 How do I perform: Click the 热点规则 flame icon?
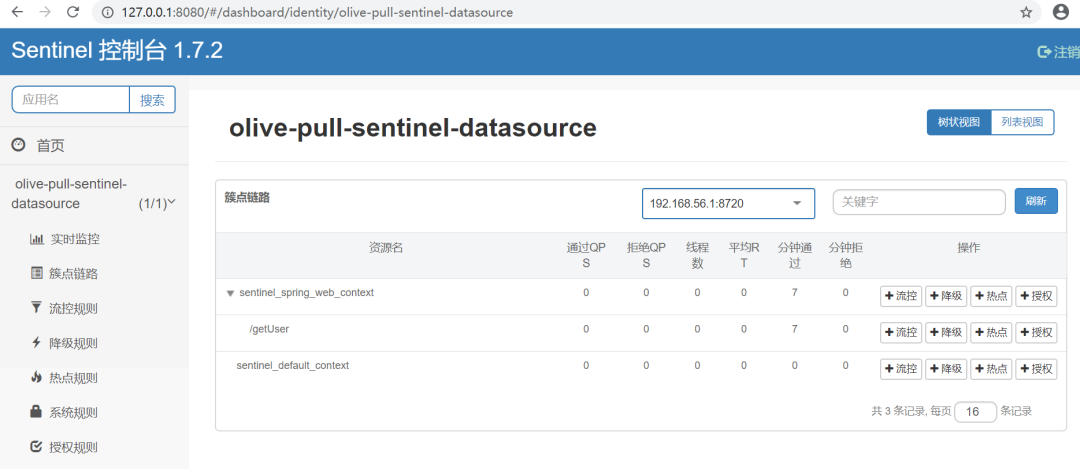(37, 377)
